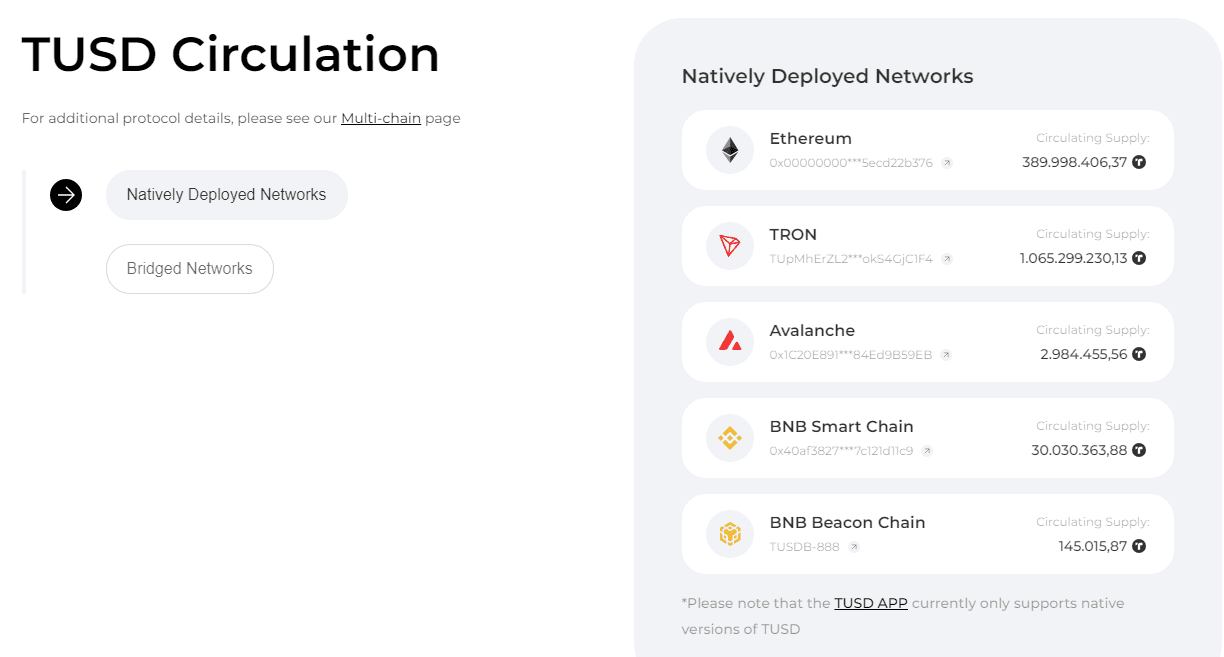Screen dimensions: 1224x657
Task: Open the external link for Ethereum's contract address
Action: (946, 162)
